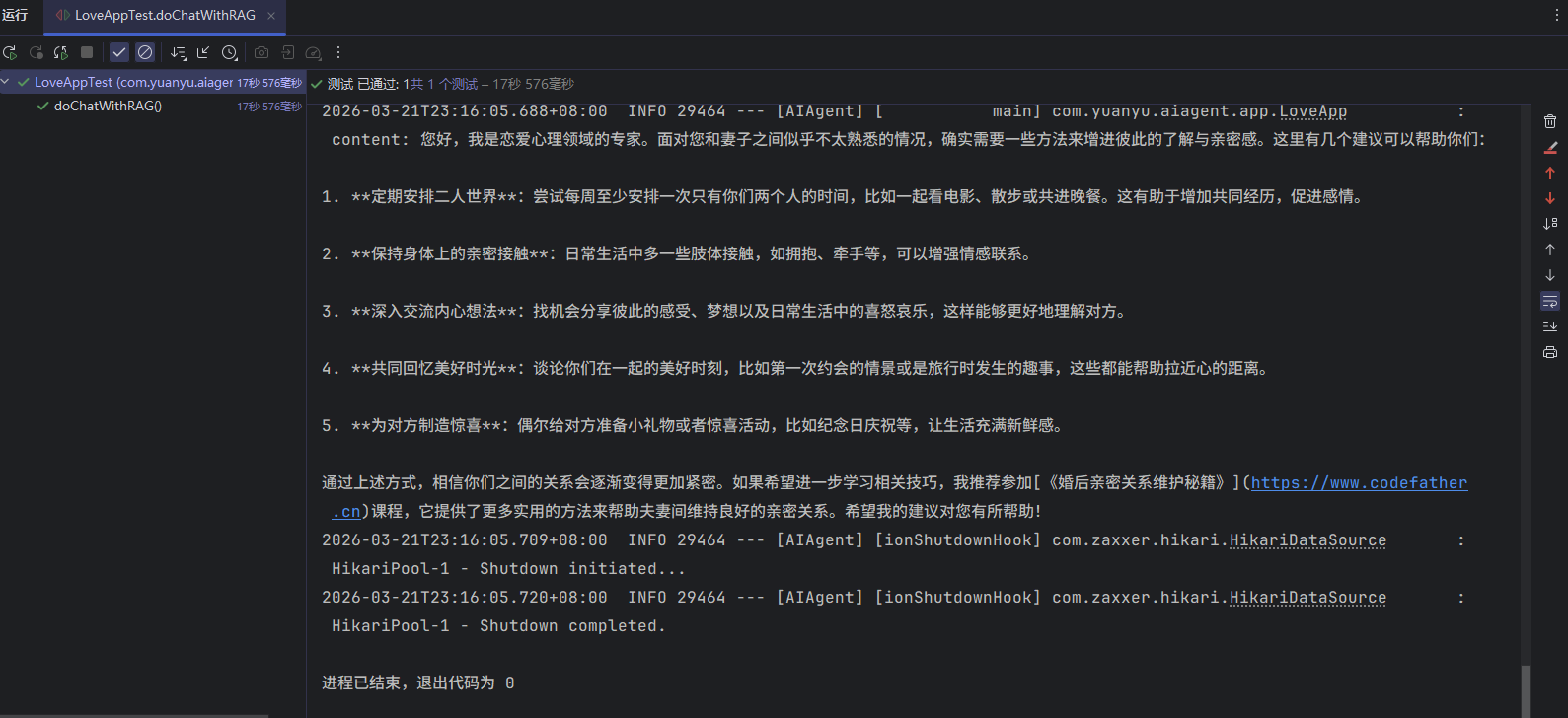Click suggestion line 5. **为对方制造惊喜**
This screenshot has height=718, width=1568.
coord(694,425)
